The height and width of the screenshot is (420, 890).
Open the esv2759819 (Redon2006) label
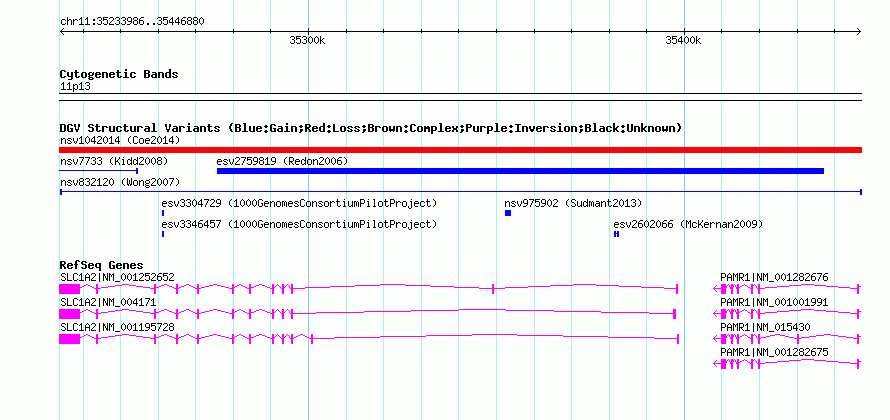point(282,161)
